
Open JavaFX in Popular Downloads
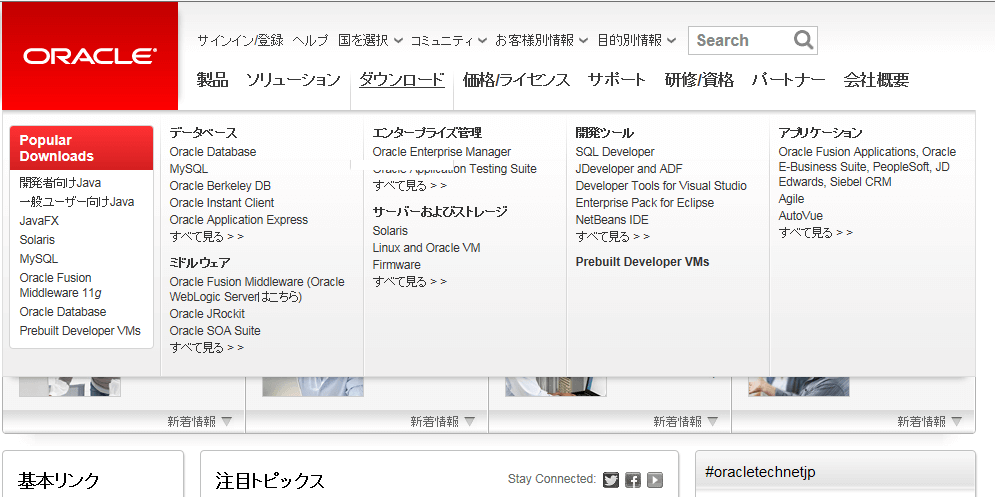[39, 221]
